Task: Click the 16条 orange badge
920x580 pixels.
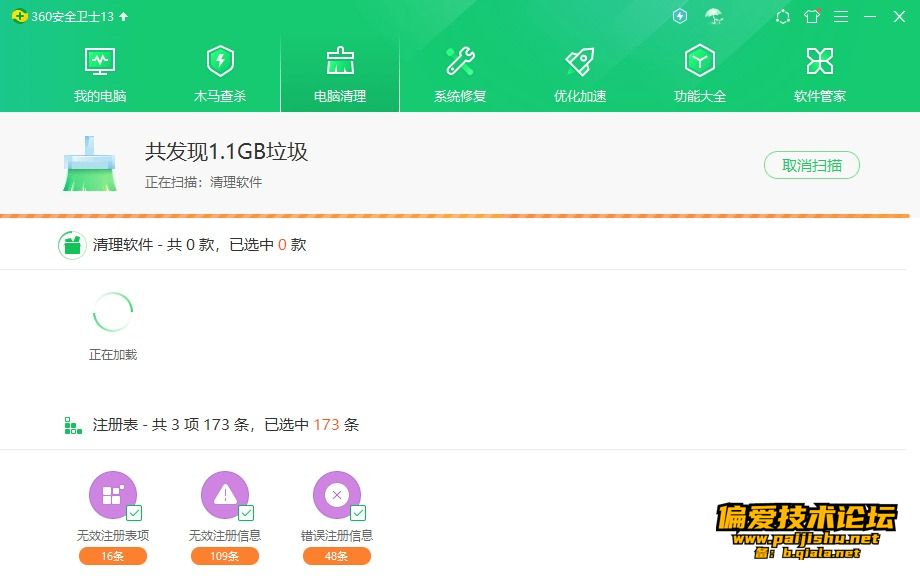Action: coord(113,556)
